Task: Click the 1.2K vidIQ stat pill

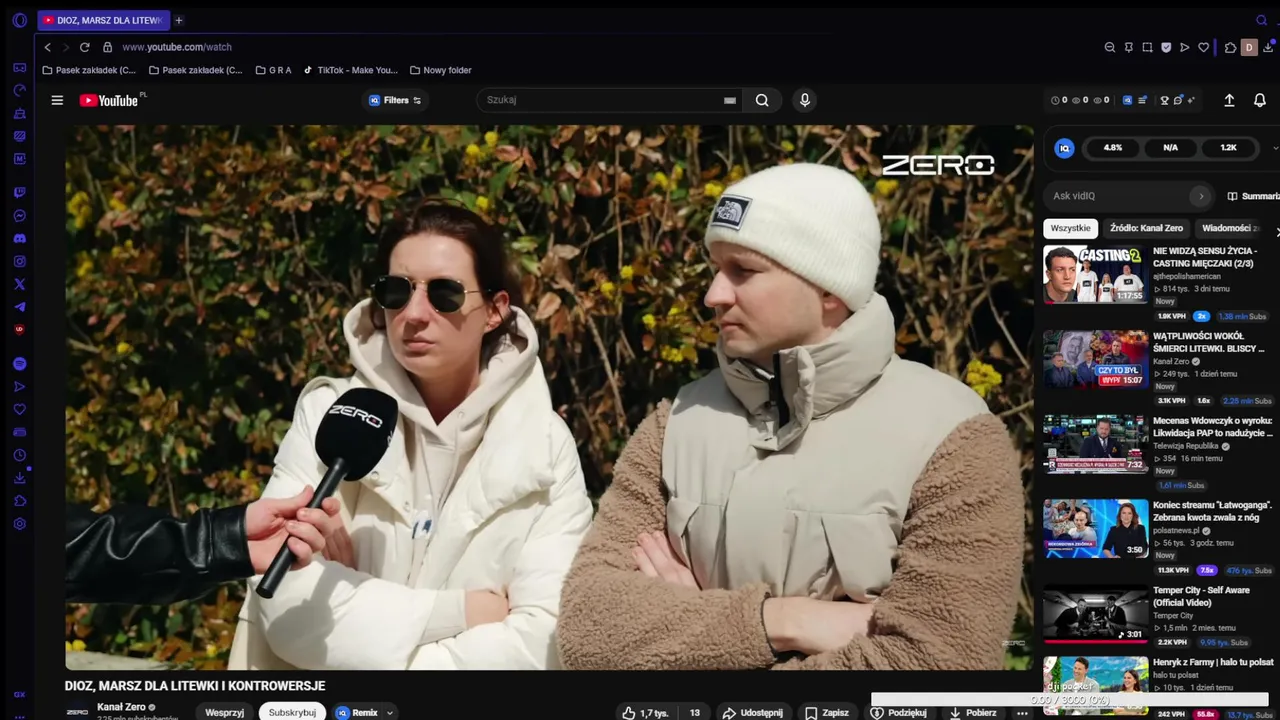Action: point(1228,148)
